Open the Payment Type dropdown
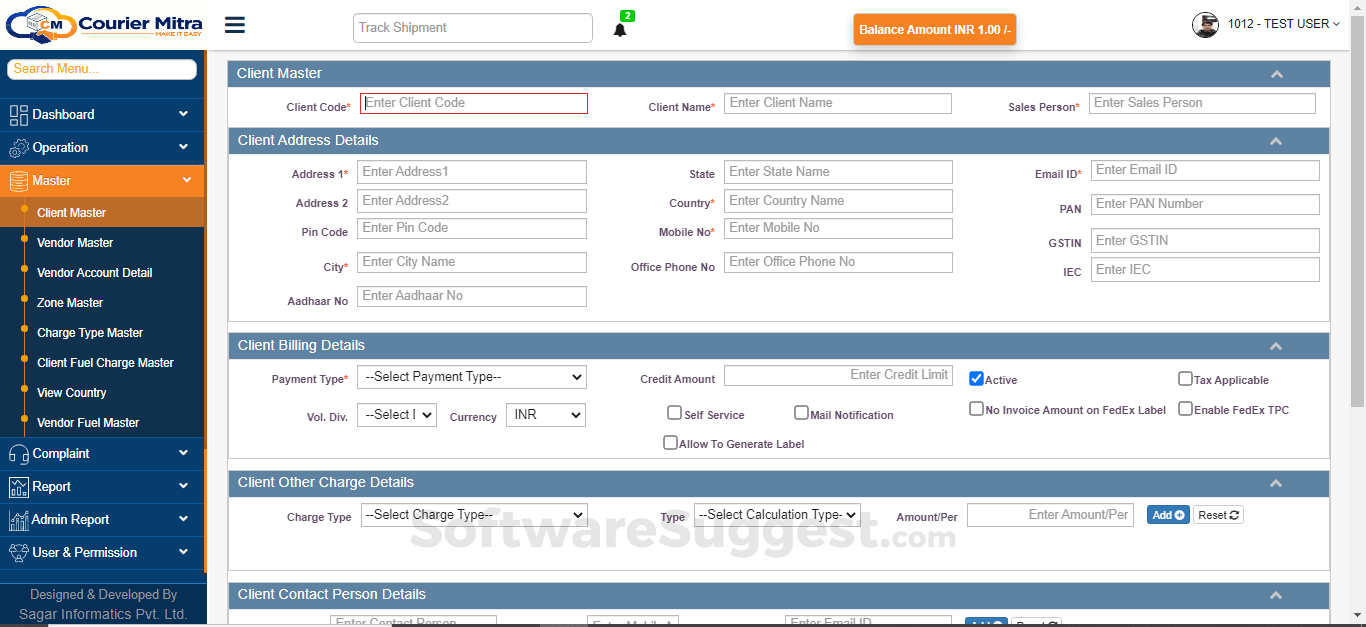Image resolution: width=1366 pixels, height=627 pixels. (x=472, y=377)
